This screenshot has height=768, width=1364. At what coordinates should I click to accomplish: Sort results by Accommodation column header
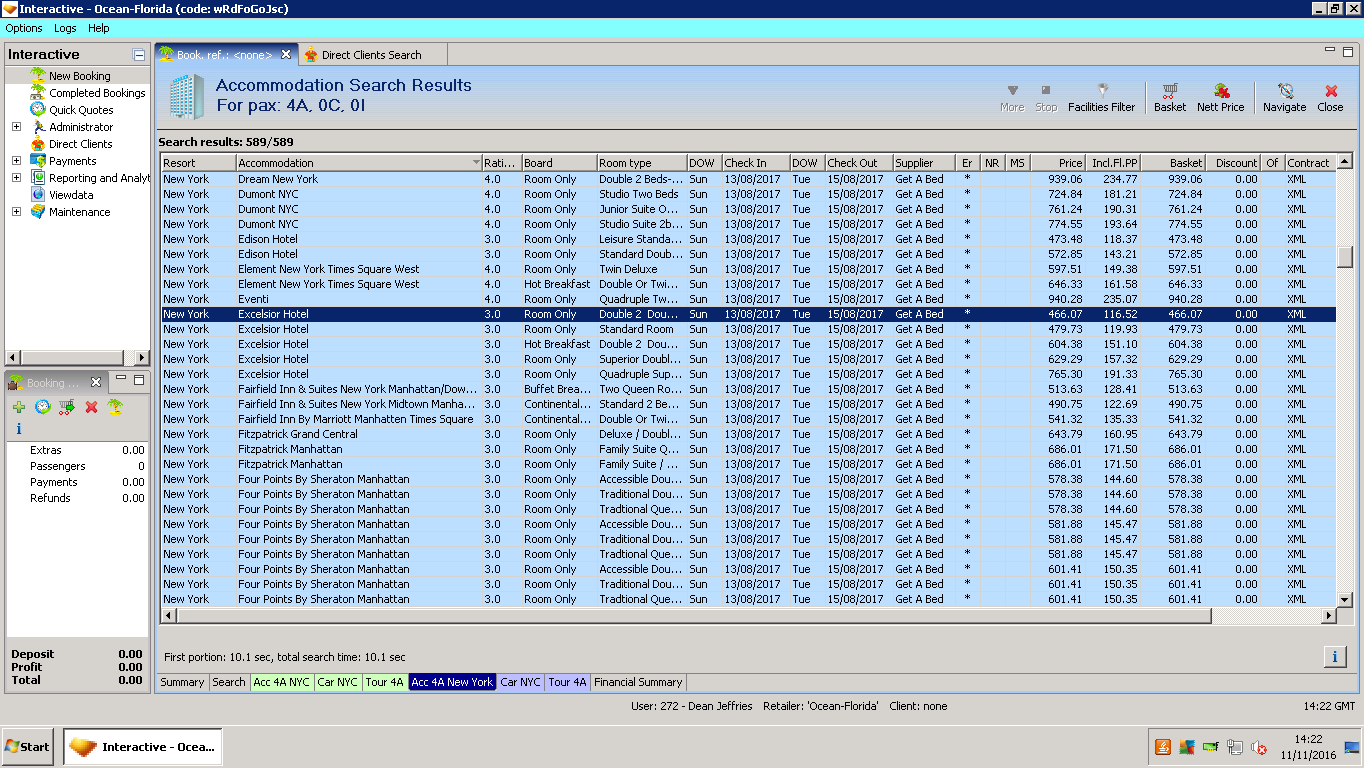[x=275, y=163]
